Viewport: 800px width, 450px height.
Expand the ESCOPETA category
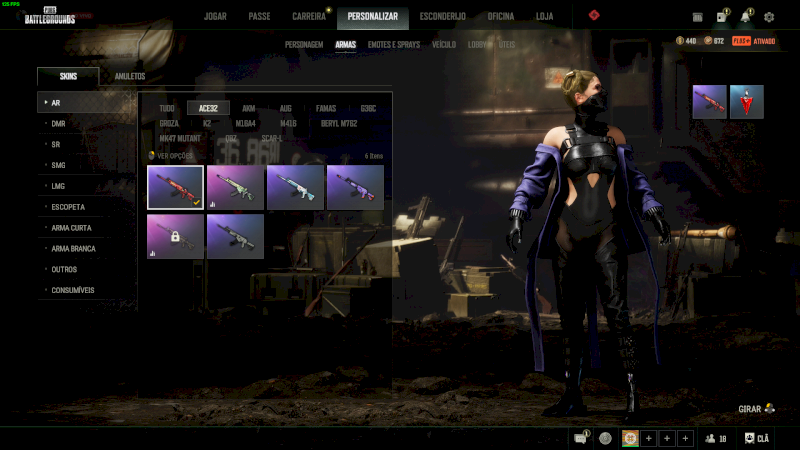click(x=87, y=207)
